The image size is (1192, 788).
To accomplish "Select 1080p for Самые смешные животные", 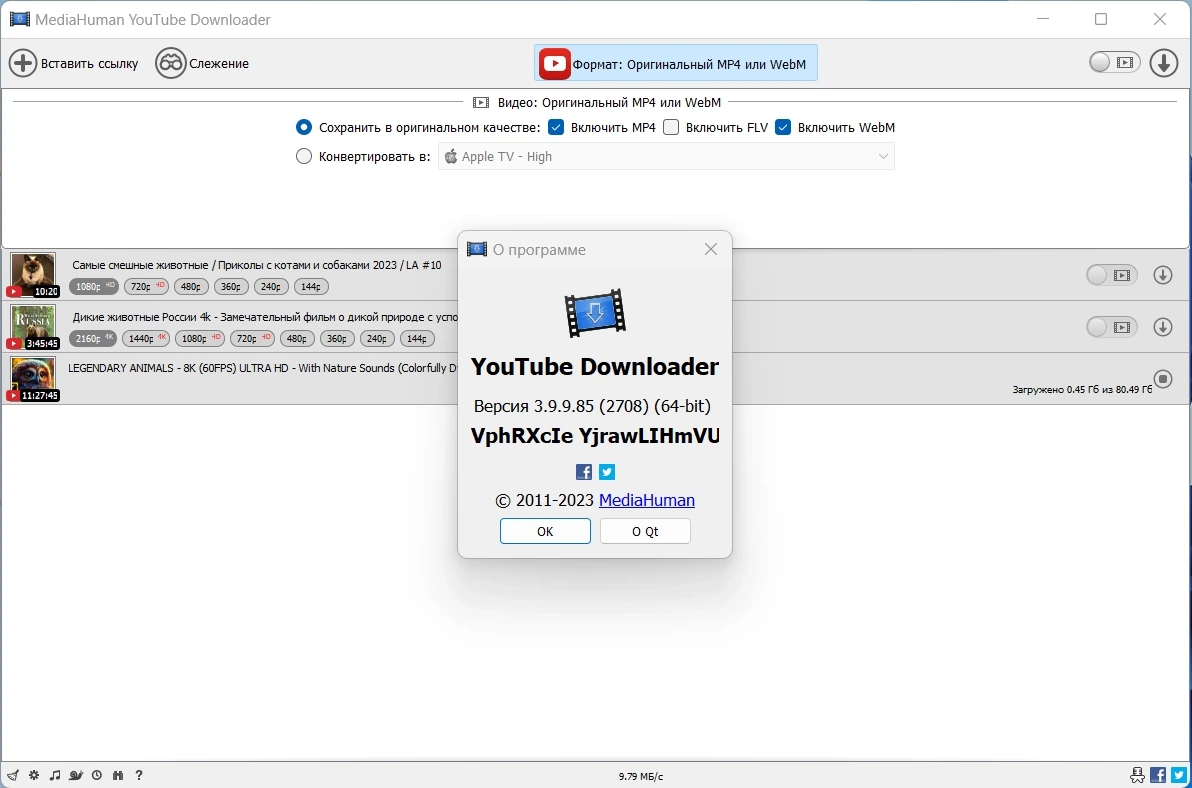I will pyautogui.click(x=94, y=286).
